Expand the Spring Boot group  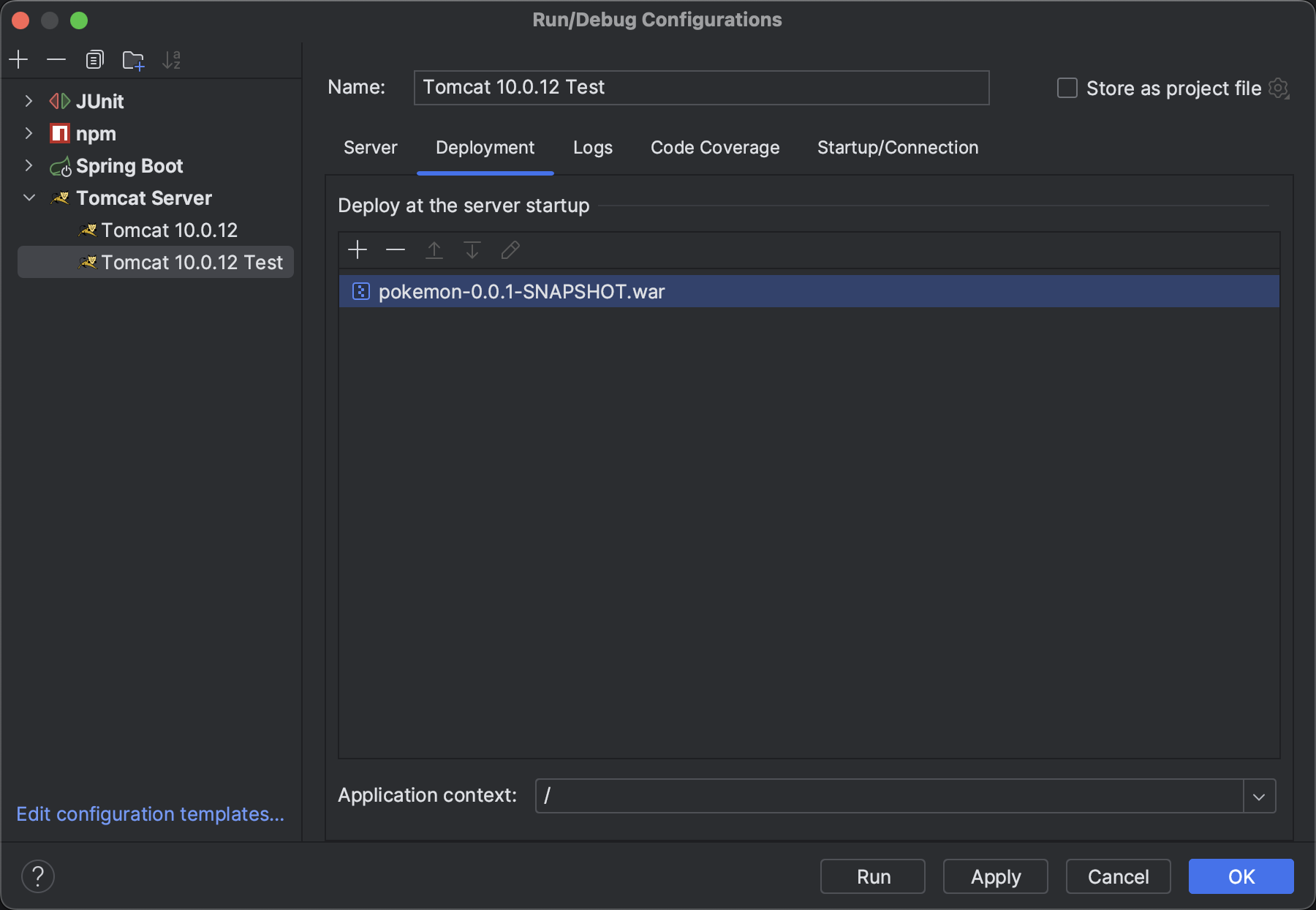click(29, 165)
